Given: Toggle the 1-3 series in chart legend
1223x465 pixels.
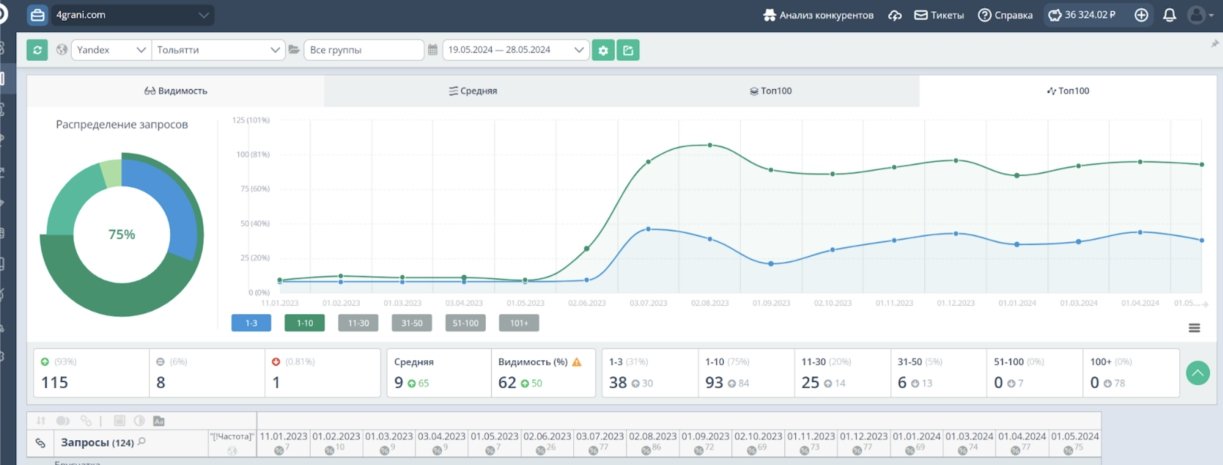Looking at the screenshot, I should click(251, 323).
